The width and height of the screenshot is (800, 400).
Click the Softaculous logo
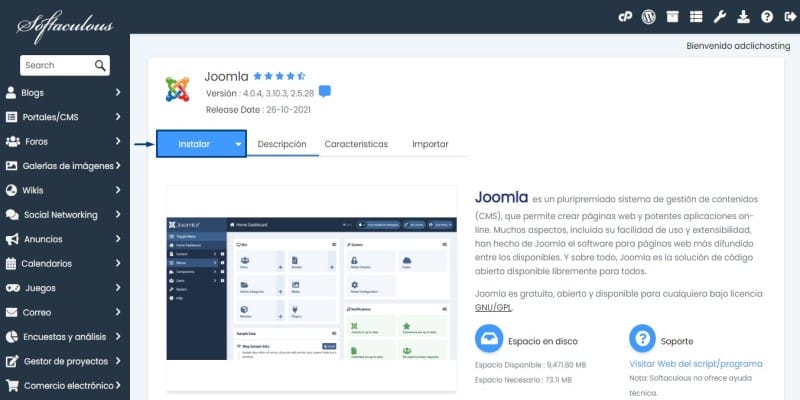[64, 26]
